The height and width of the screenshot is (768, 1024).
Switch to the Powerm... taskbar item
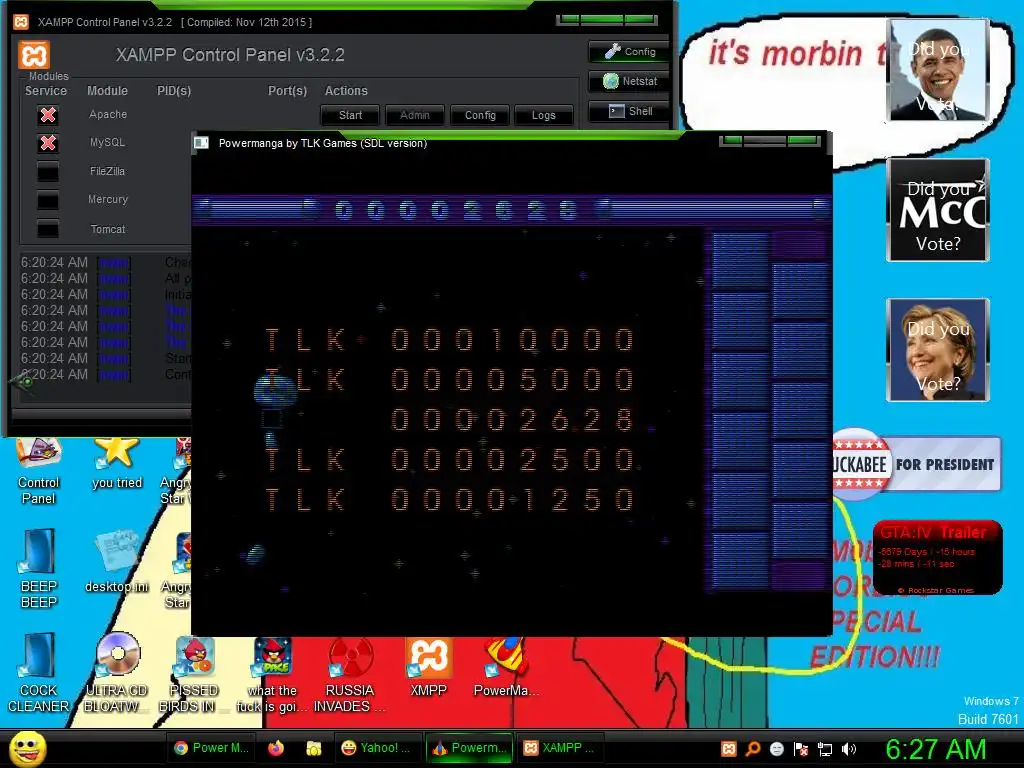coord(469,748)
